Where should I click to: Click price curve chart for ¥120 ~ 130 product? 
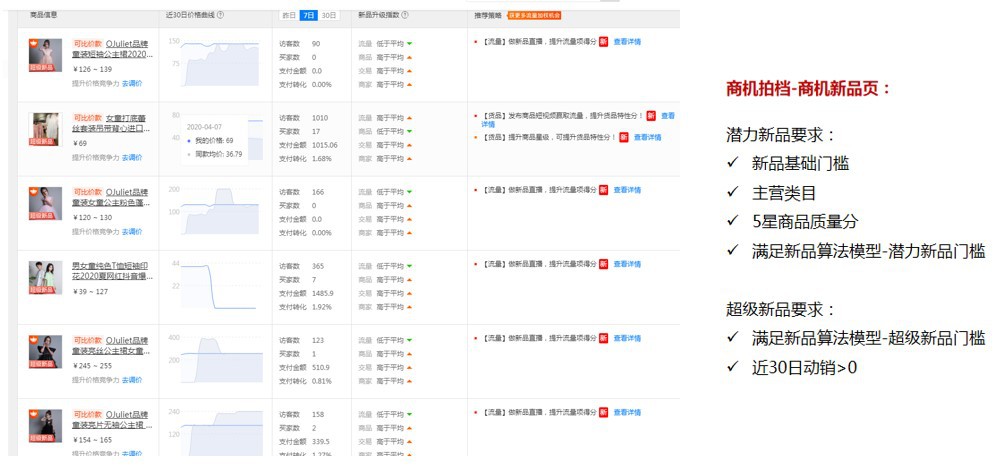point(215,211)
